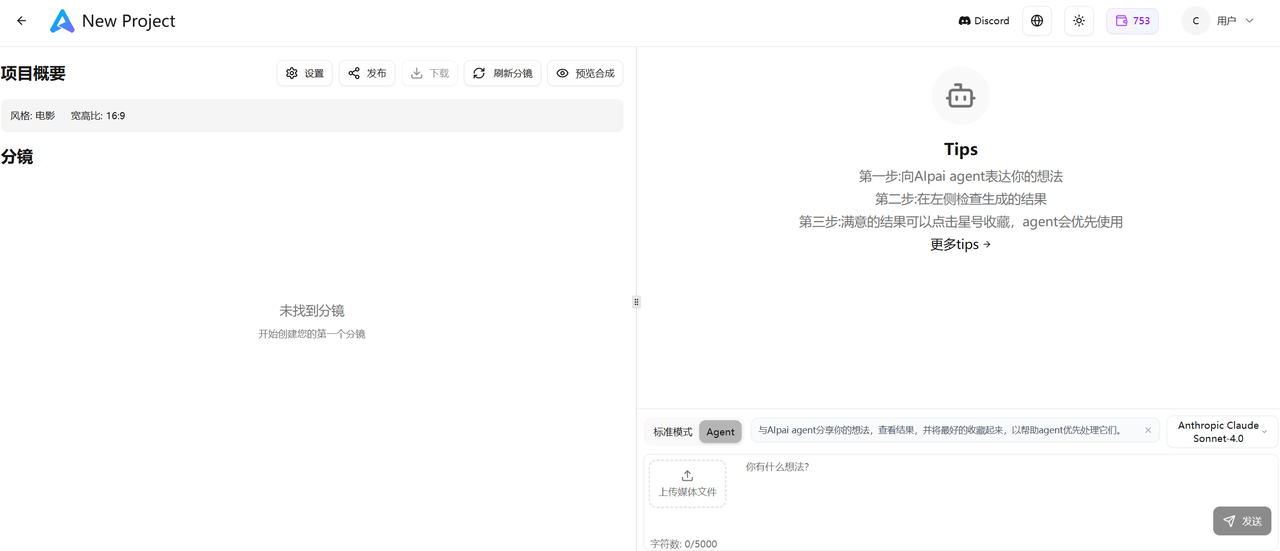
Task: Switch to 标准模式 tab
Action: point(672,432)
